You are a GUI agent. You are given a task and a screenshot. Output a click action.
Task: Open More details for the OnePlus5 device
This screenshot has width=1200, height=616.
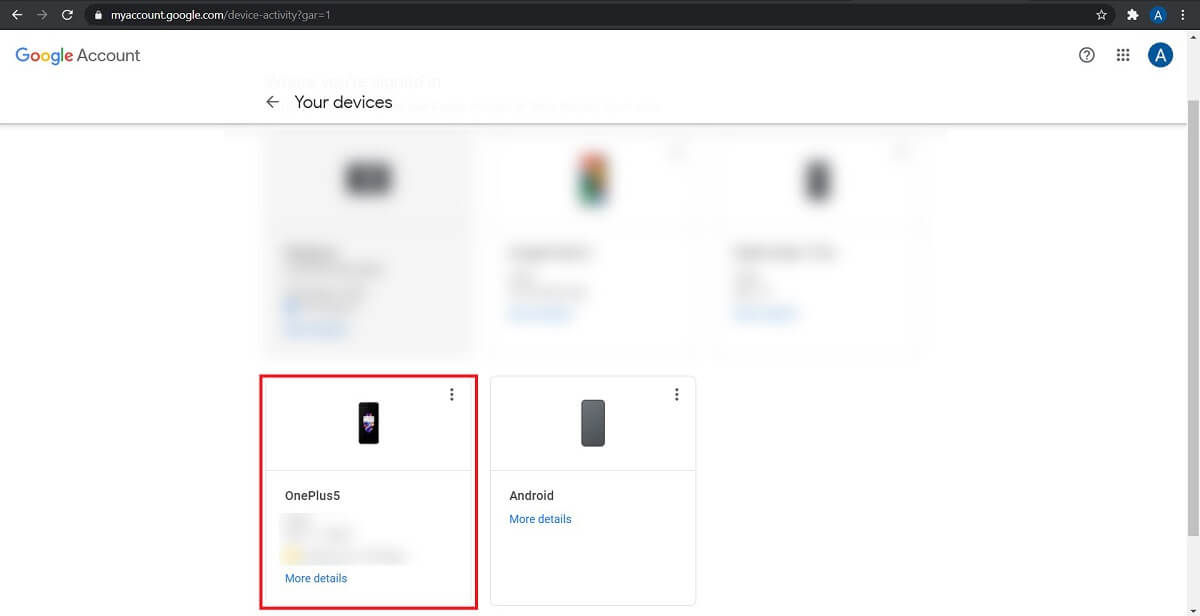[315, 578]
